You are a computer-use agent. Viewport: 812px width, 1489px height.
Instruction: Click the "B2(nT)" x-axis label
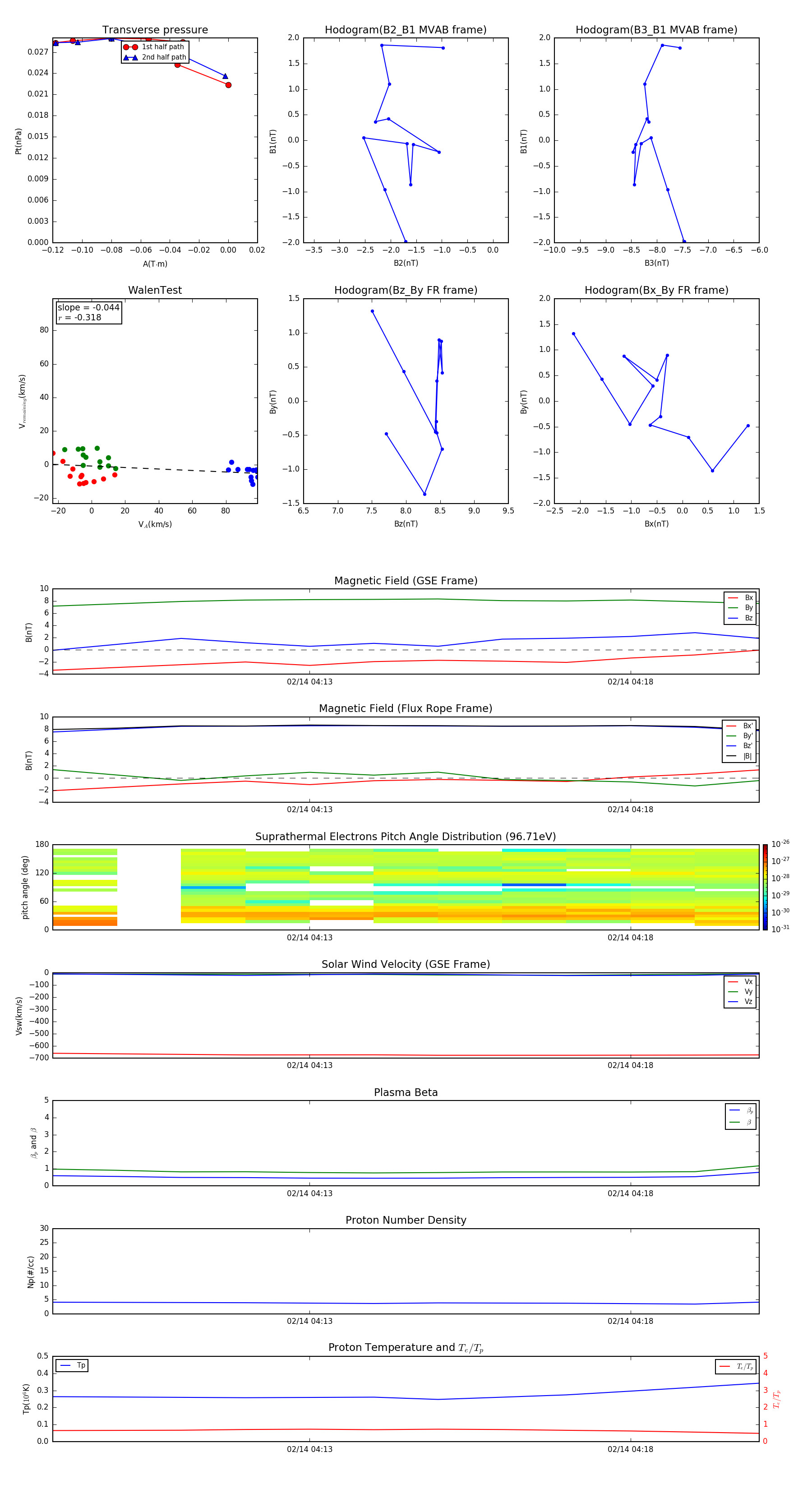pos(406,263)
